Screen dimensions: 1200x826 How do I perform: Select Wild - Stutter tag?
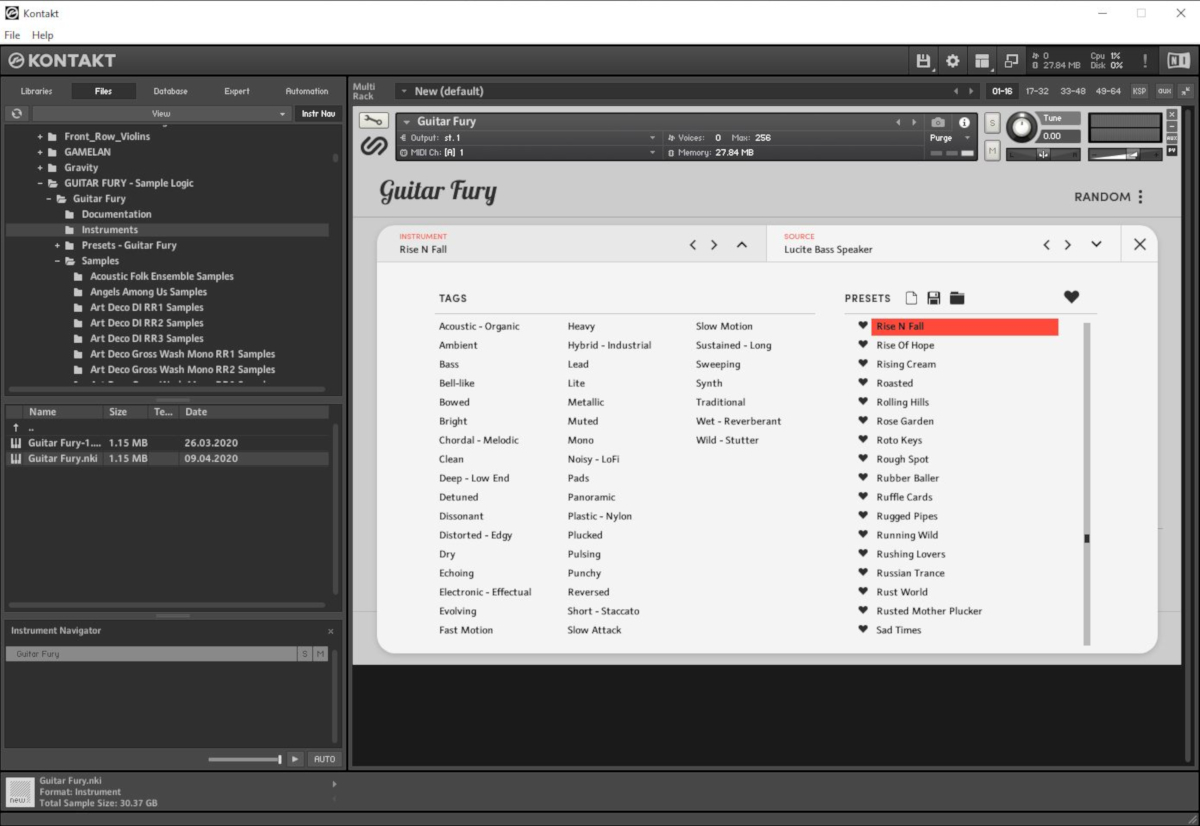pos(727,440)
